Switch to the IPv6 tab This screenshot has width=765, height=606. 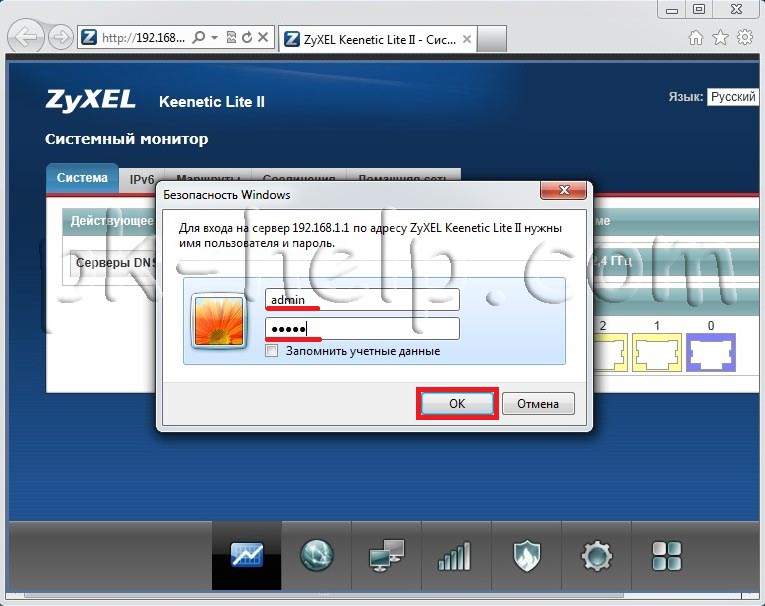pyautogui.click(x=141, y=180)
